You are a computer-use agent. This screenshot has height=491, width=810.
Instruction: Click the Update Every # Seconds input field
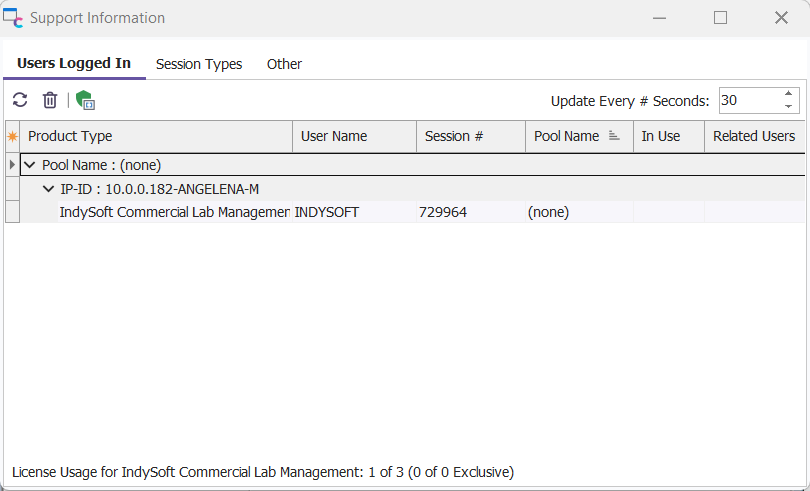746,100
